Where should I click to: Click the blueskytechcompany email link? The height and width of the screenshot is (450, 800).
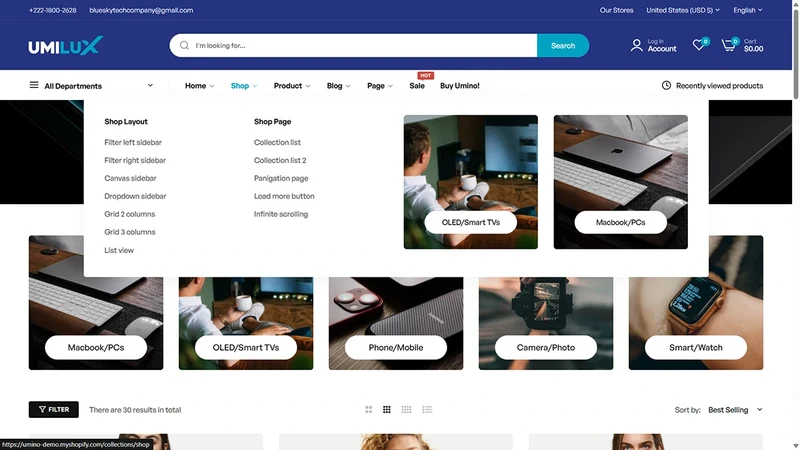(141, 10)
